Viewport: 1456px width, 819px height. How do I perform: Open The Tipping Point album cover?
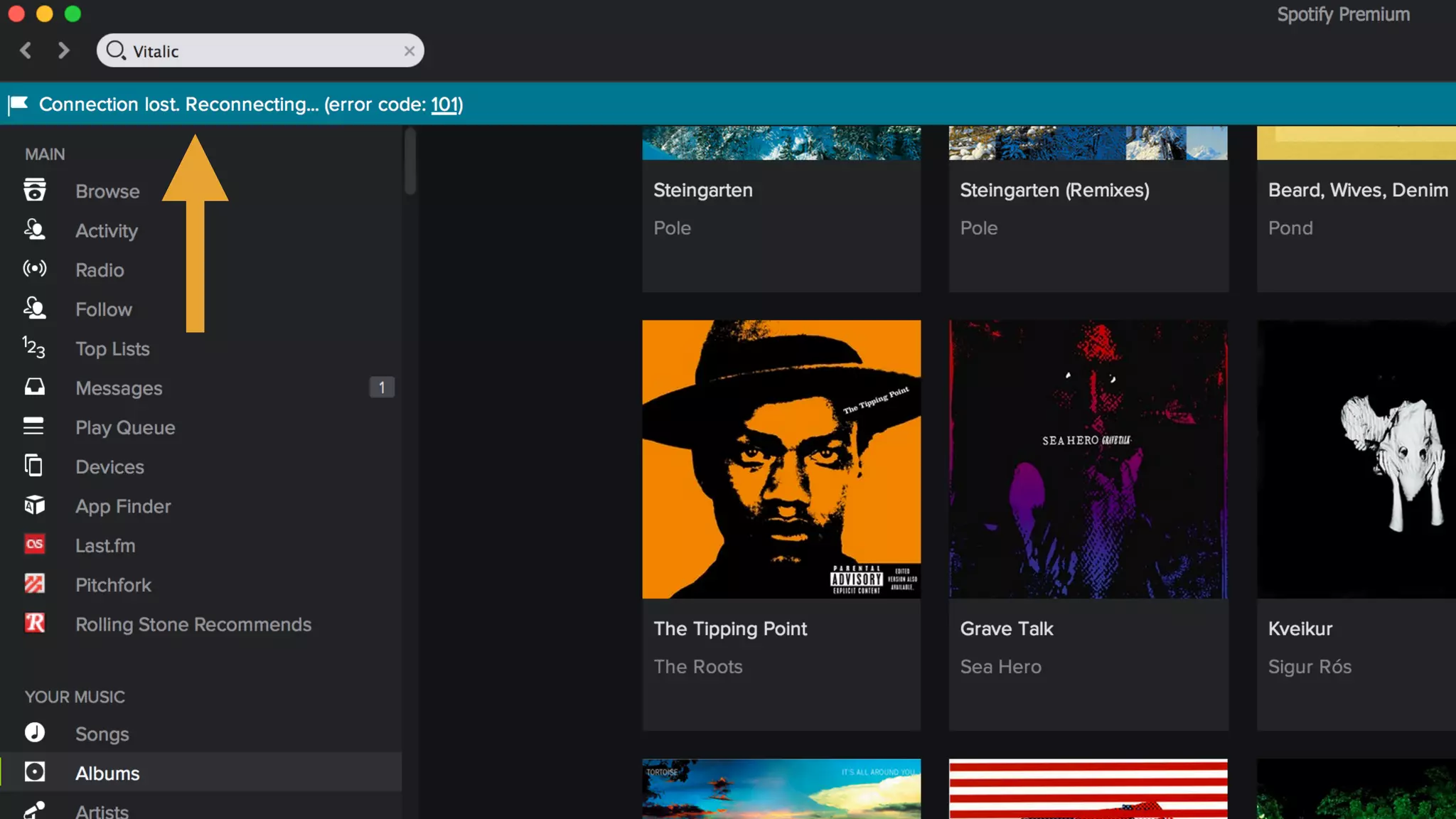[x=781, y=459]
